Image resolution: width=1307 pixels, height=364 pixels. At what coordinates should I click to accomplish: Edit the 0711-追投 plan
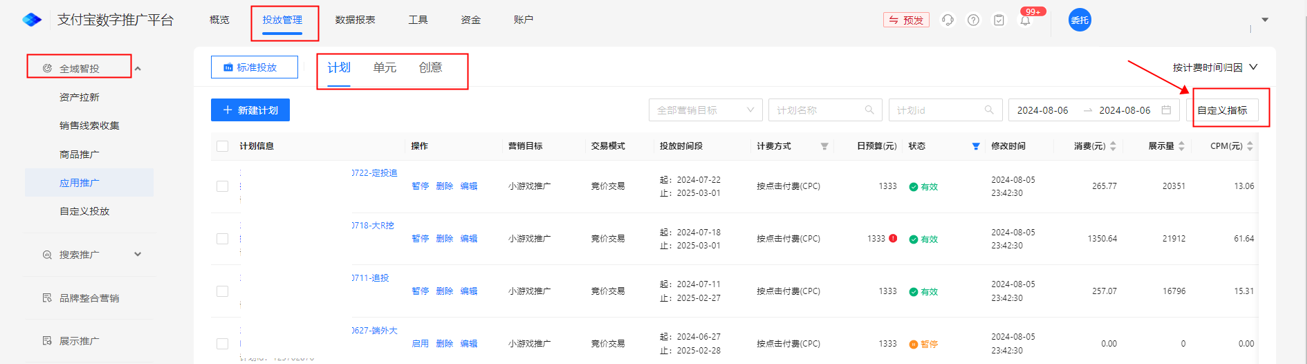click(x=468, y=291)
